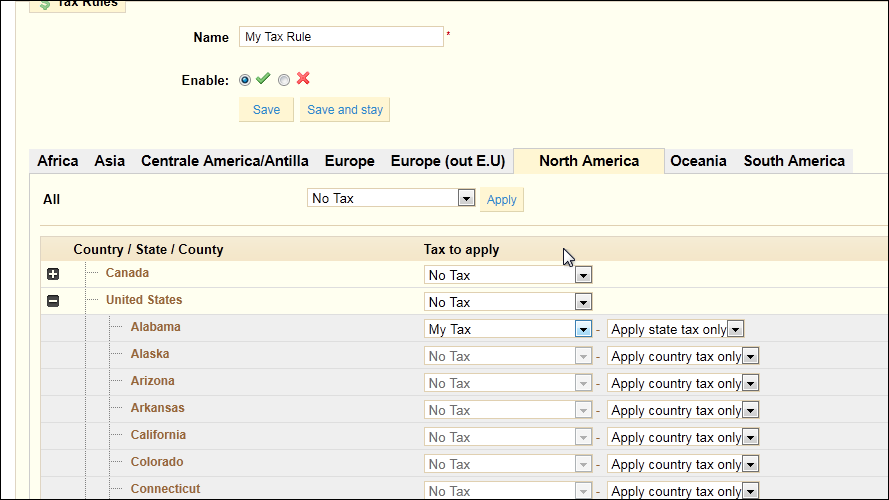The width and height of the screenshot is (889, 500).
Task: Switch to the South America tab
Action: 794,161
